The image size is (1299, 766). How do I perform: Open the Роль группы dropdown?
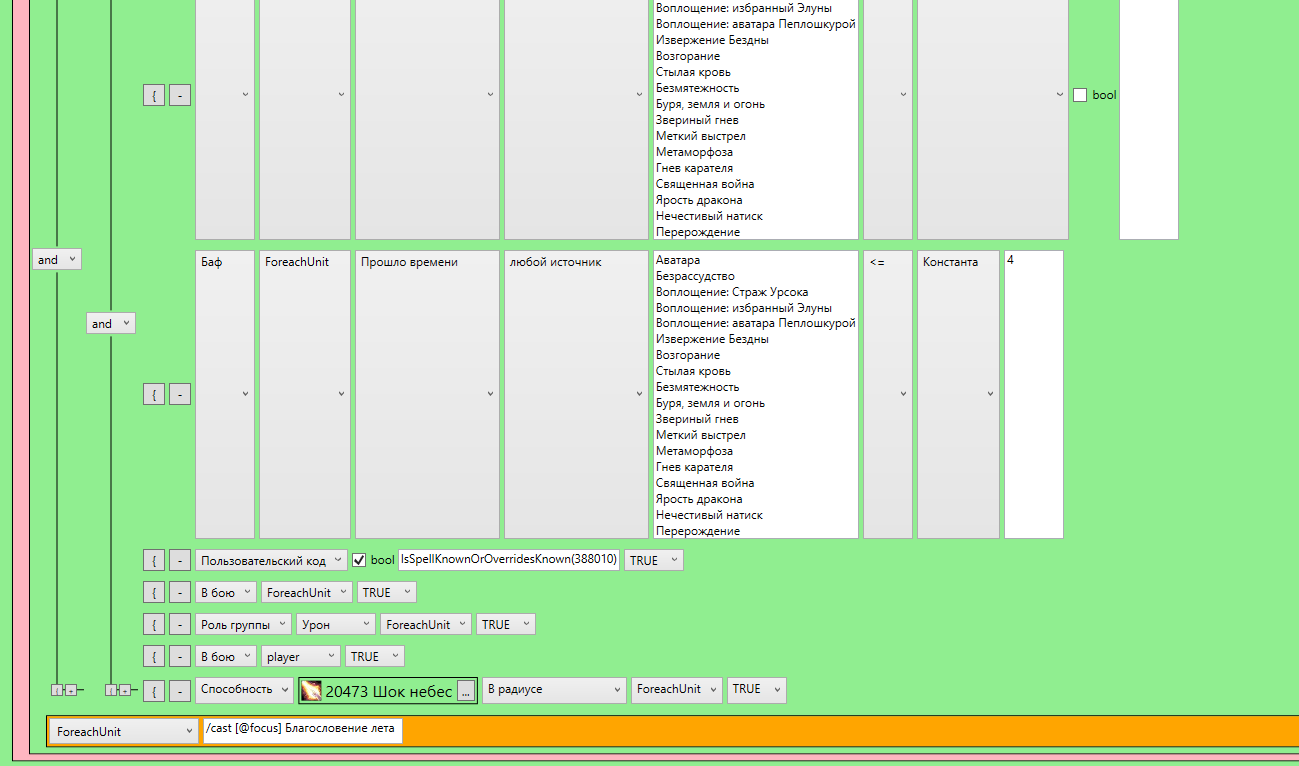[x=243, y=624]
